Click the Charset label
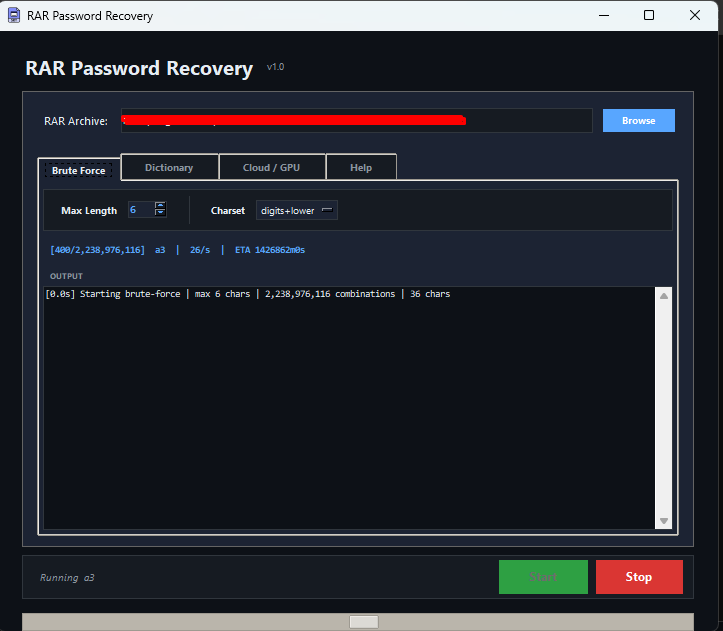 (x=228, y=210)
